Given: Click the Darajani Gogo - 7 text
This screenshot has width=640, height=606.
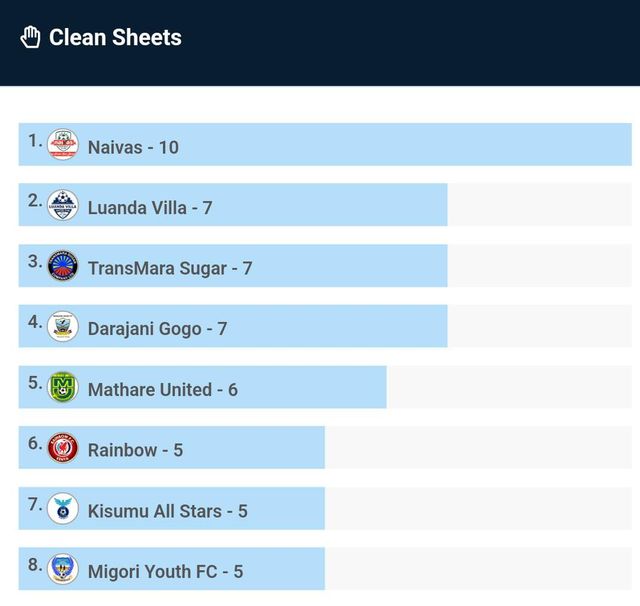Looking at the screenshot, I should pos(157,329).
